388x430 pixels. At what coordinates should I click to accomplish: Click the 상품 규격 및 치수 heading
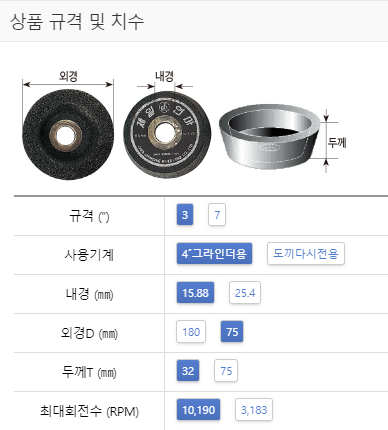(x=77, y=22)
